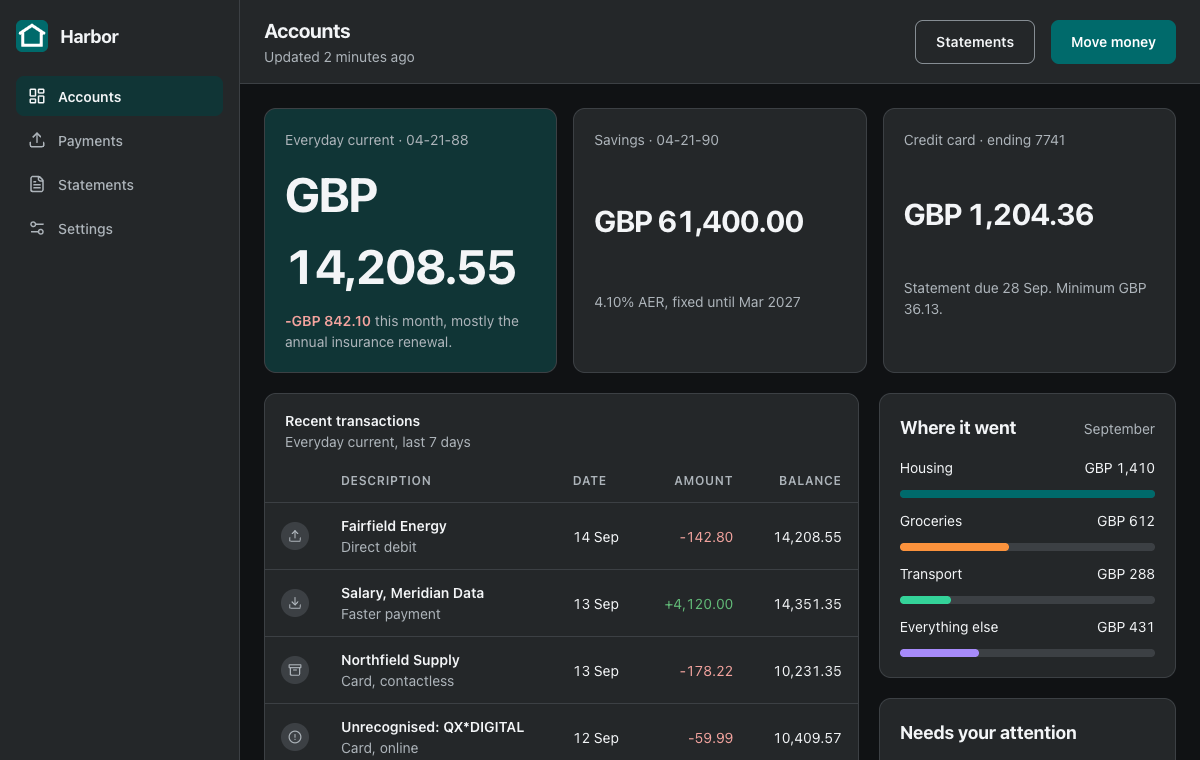The width and height of the screenshot is (1200, 760).
Task: Click the Direct debit label under Fairfield Energy
Action: click(x=379, y=547)
